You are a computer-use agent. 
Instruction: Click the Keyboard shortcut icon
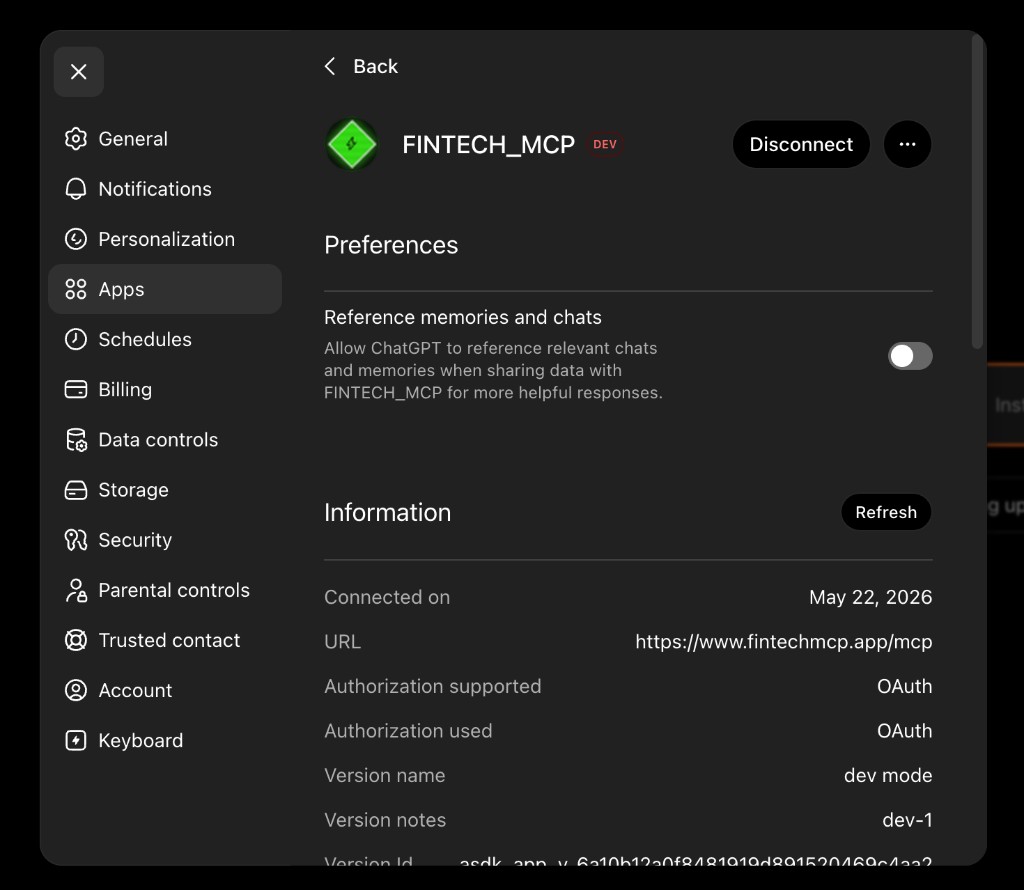tap(76, 740)
